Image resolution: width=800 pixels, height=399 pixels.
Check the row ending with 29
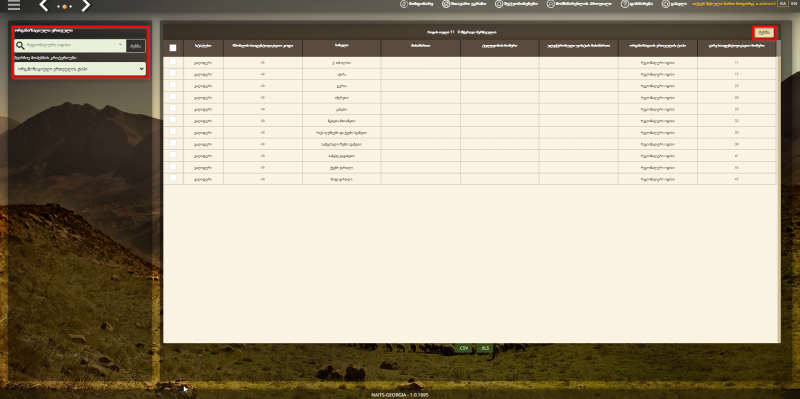pyautogui.click(x=173, y=108)
